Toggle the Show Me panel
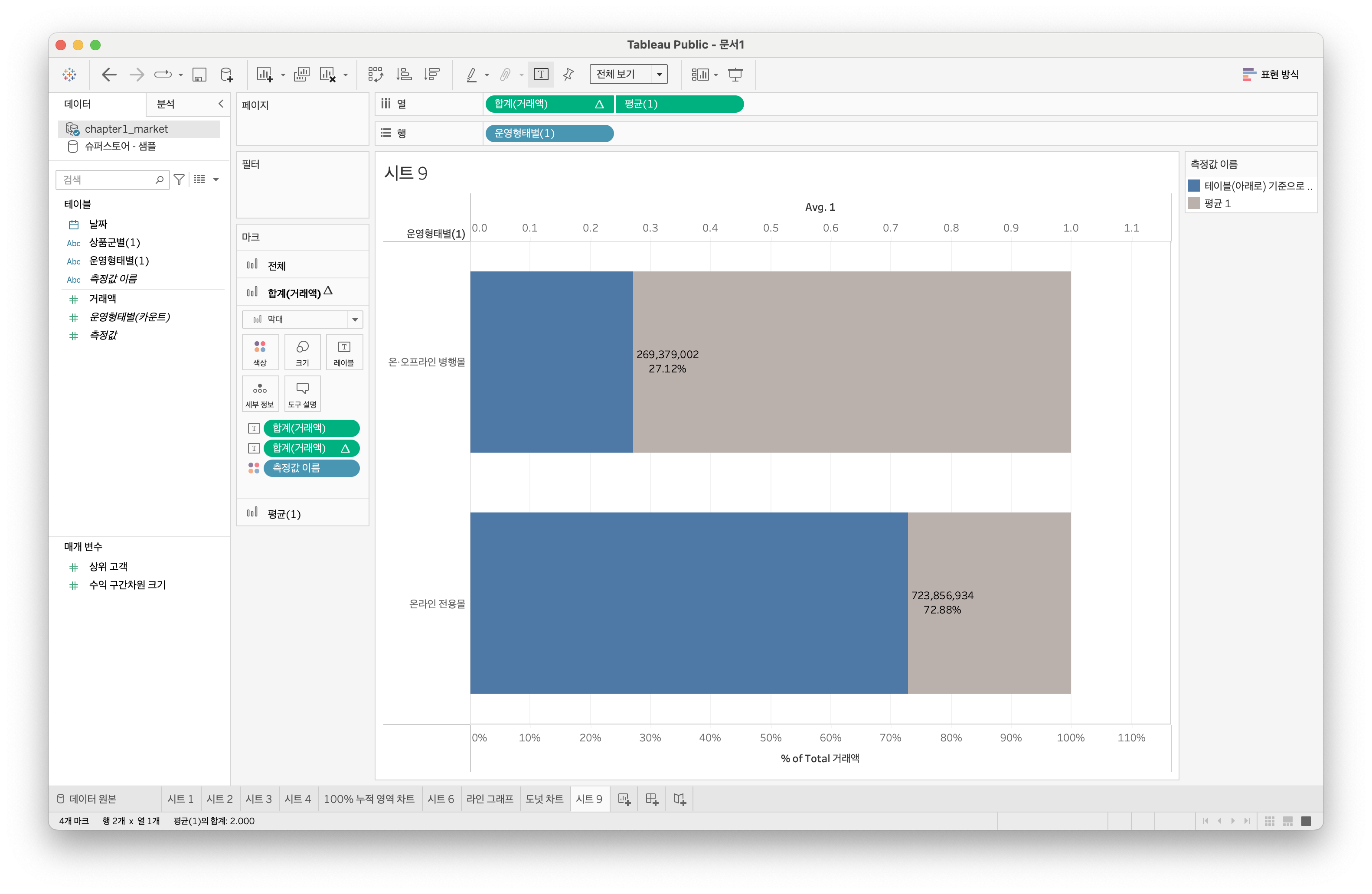Image resolution: width=1372 pixels, height=894 pixels. coord(1271,75)
